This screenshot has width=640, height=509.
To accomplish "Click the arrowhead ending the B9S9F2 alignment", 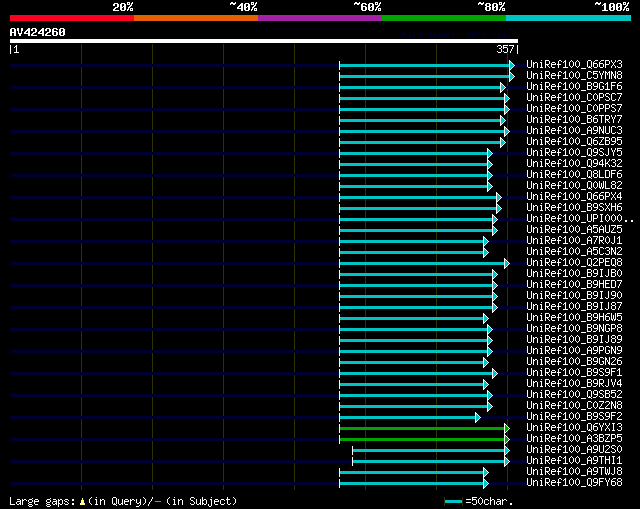I will (x=478, y=417).
